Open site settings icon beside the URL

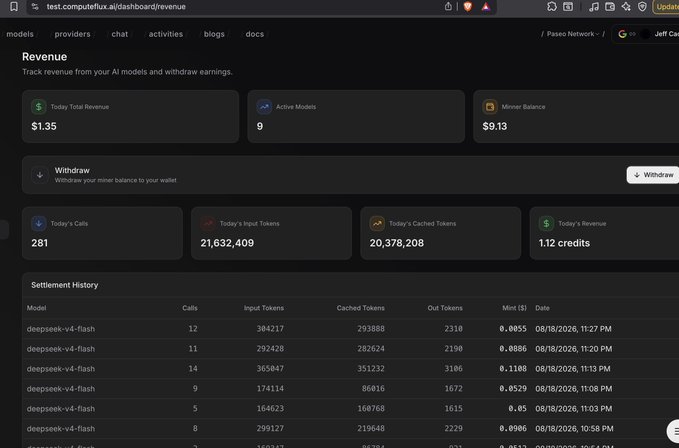pyautogui.click(x=35, y=6)
